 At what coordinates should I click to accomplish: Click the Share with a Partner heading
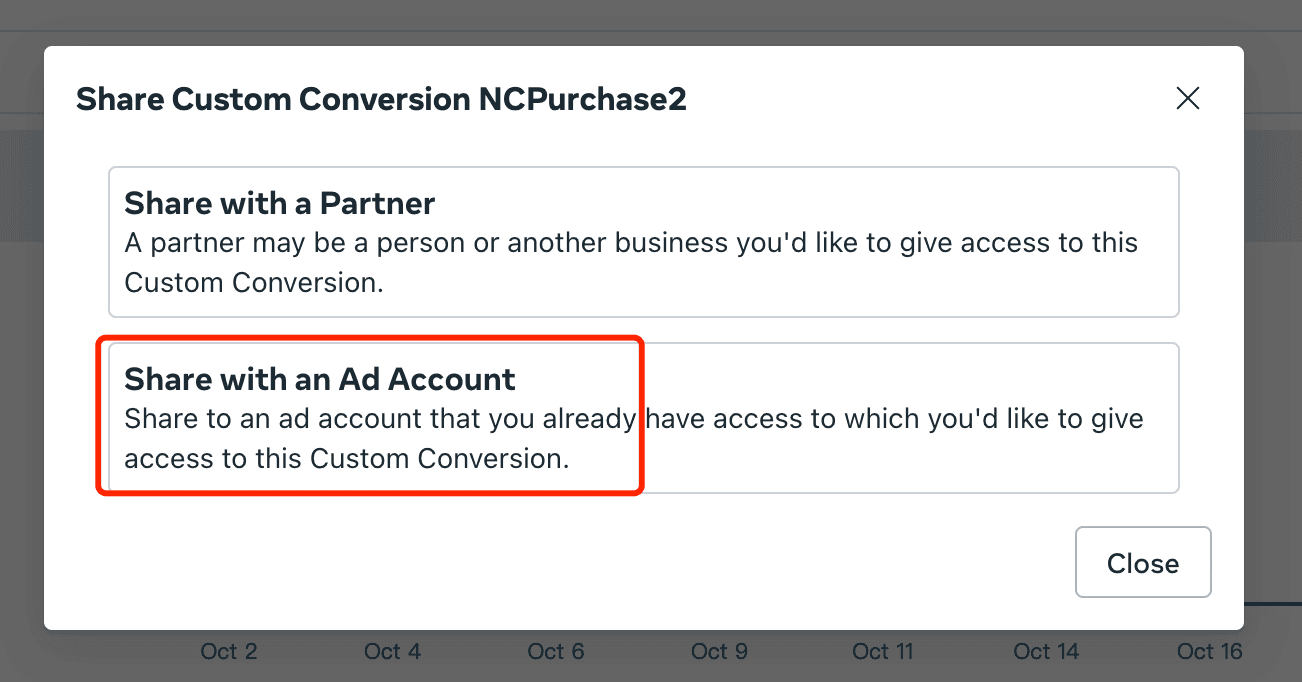tap(279, 203)
